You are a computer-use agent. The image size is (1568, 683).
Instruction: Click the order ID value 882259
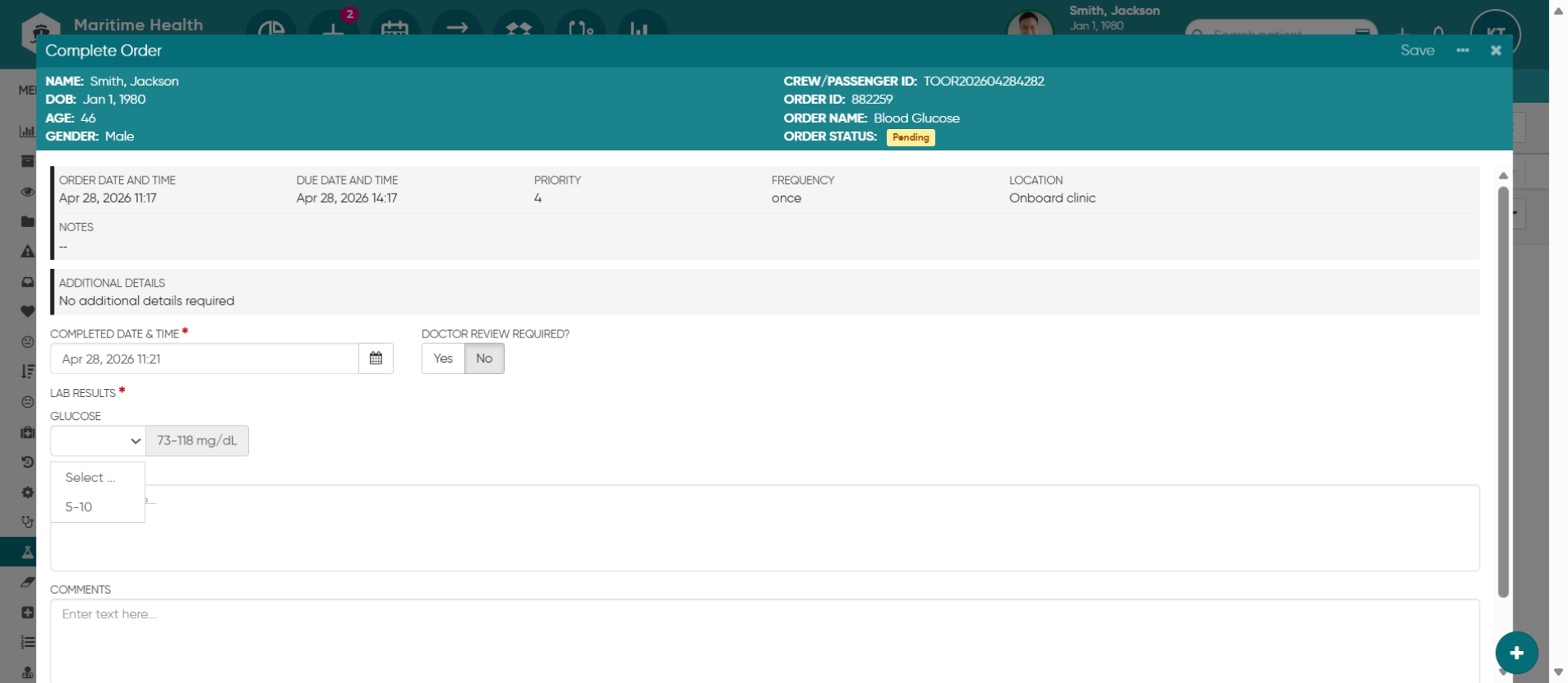pos(872,100)
